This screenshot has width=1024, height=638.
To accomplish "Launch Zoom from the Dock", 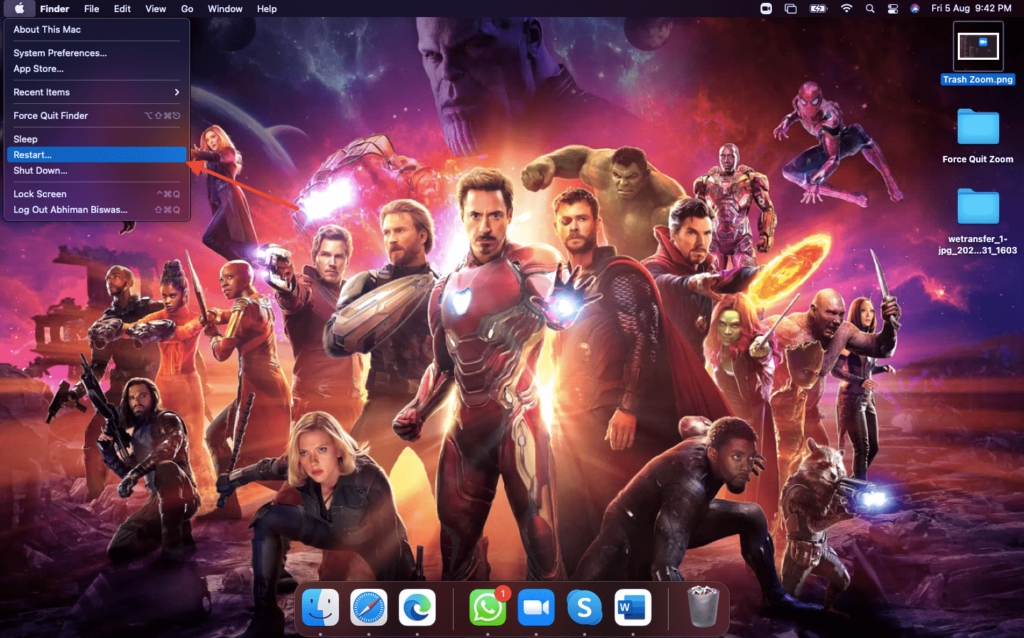I will (x=536, y=607).
